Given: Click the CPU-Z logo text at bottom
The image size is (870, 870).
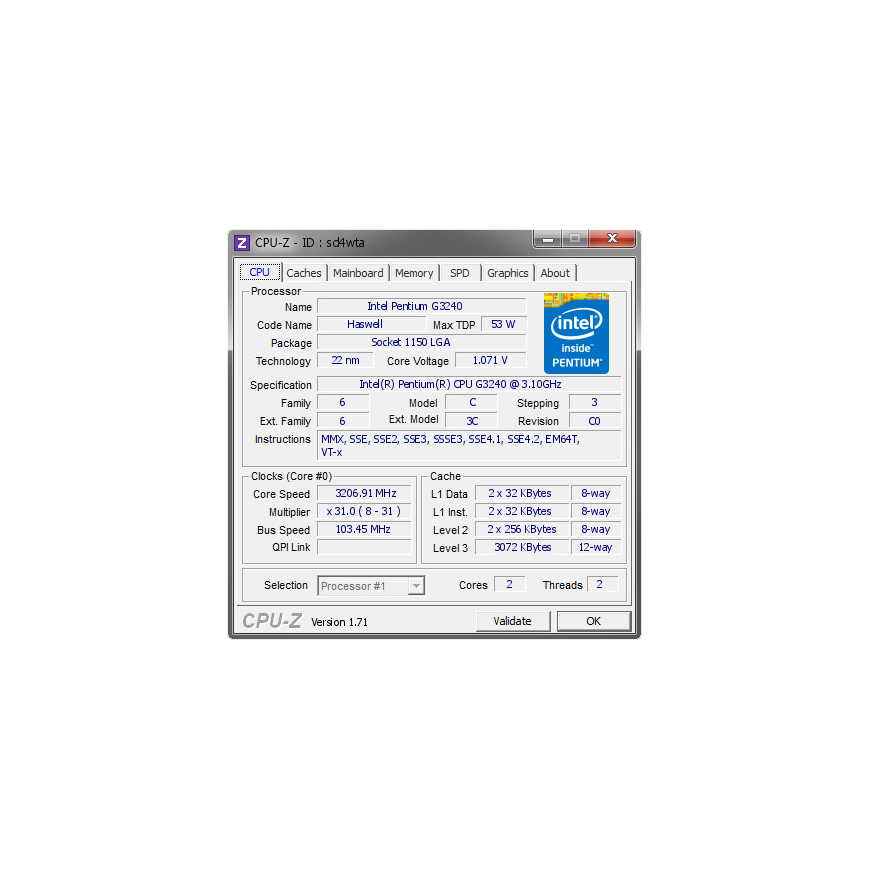Looking at the screenshot, I should 272,621.
